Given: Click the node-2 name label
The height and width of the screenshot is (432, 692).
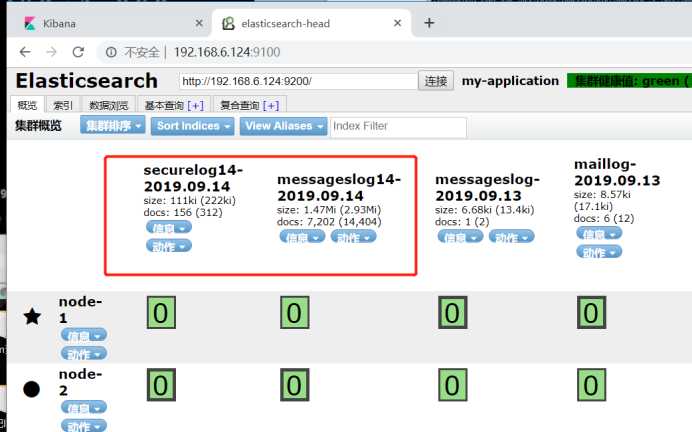Looking at the screenshot, I should pos(80,382).
